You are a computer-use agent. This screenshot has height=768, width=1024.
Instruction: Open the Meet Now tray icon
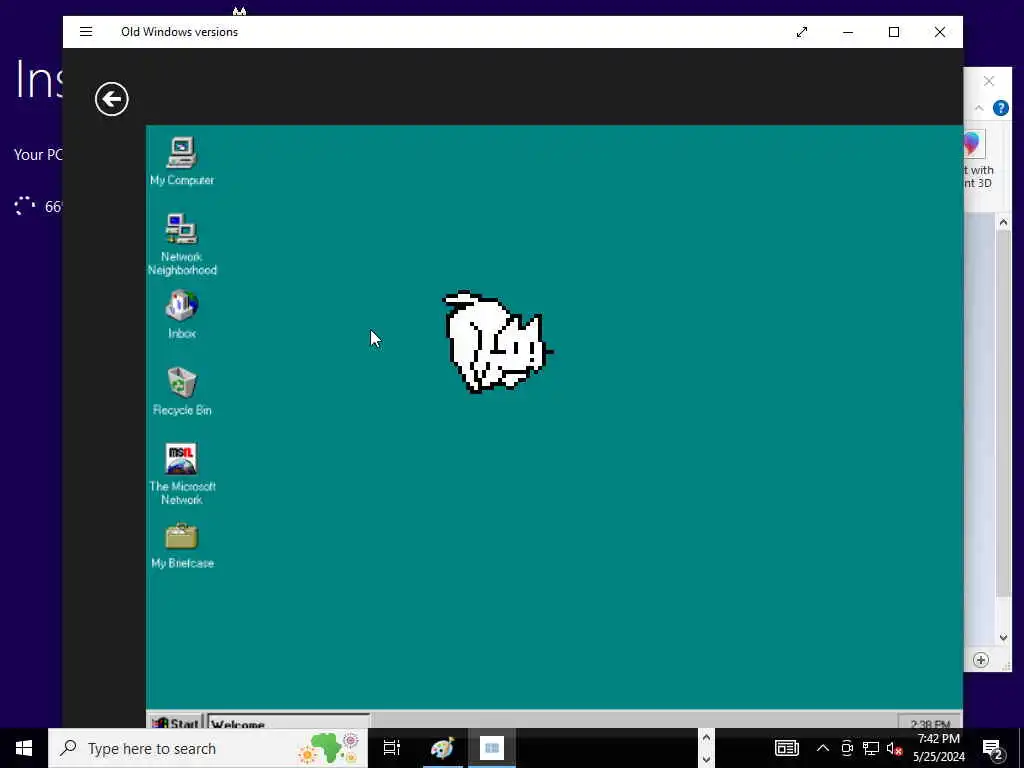[847, 748]
